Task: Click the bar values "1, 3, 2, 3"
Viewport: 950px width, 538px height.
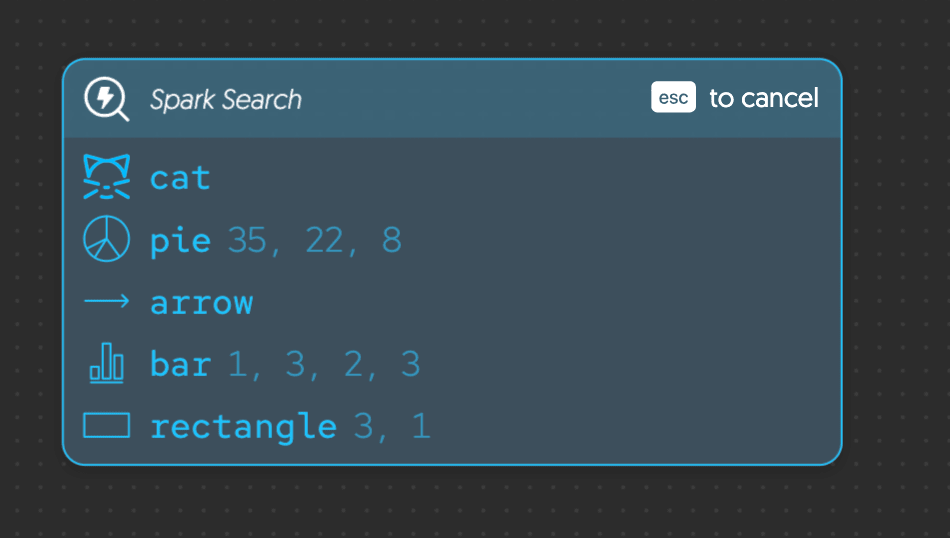Action: 324,365
